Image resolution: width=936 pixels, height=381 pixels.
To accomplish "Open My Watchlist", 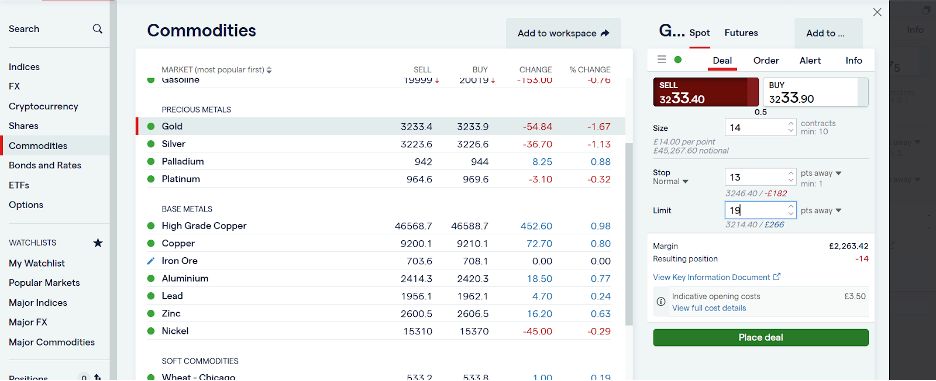I will click(x=36, y=263).
